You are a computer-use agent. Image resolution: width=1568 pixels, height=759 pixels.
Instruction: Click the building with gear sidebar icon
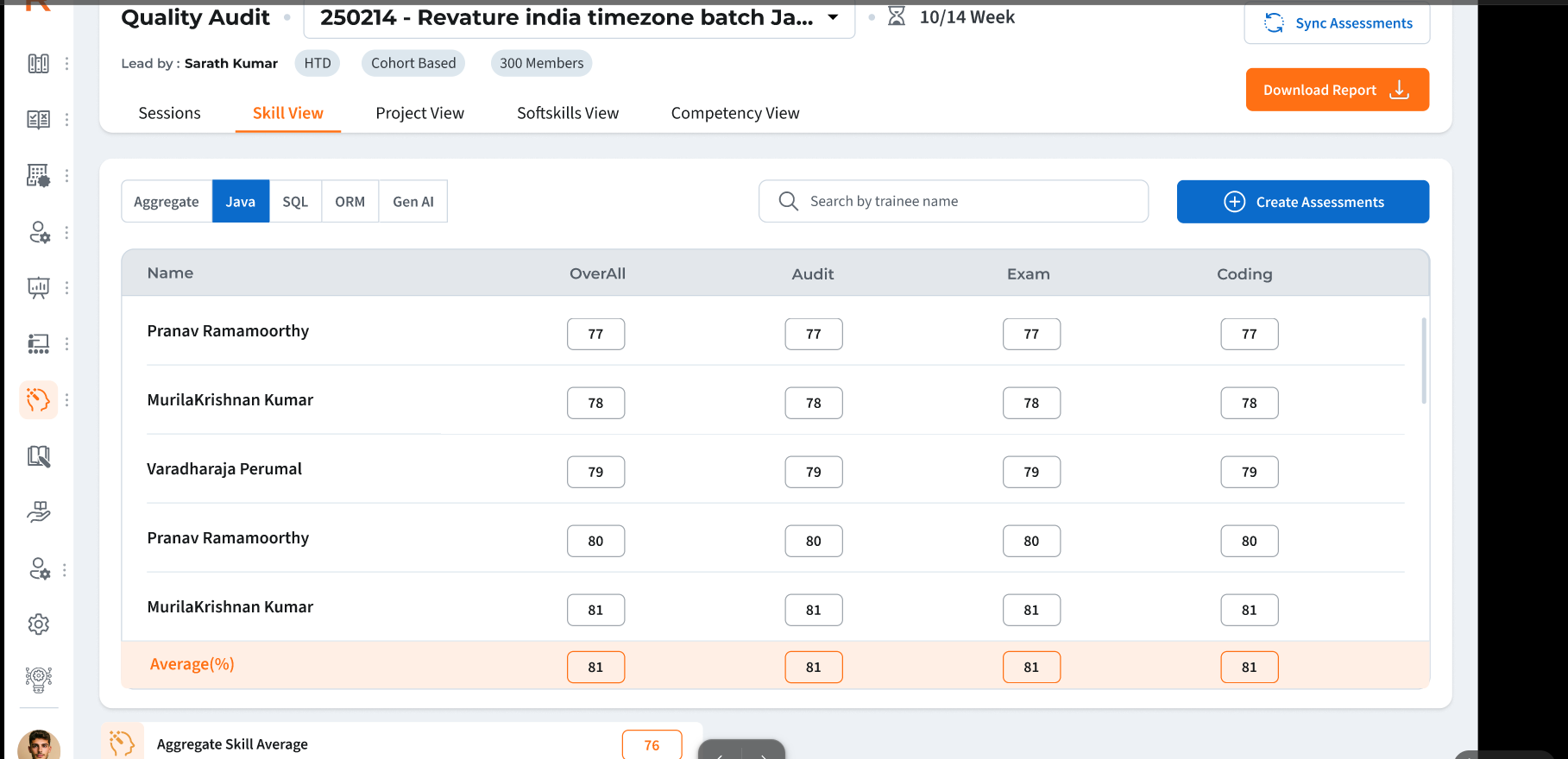pos(39,176)
